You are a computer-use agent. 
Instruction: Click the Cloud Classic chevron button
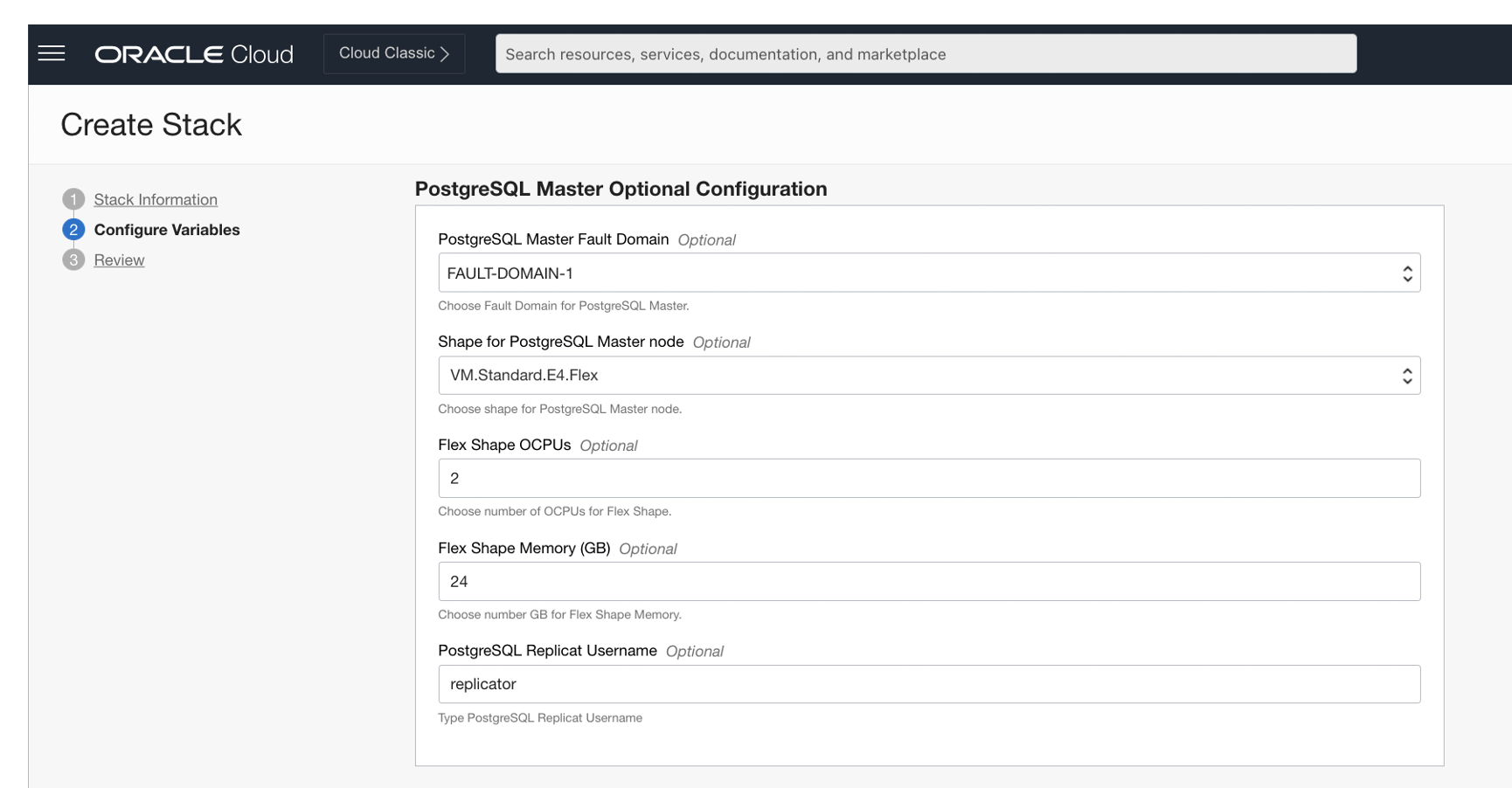point(393,52)
